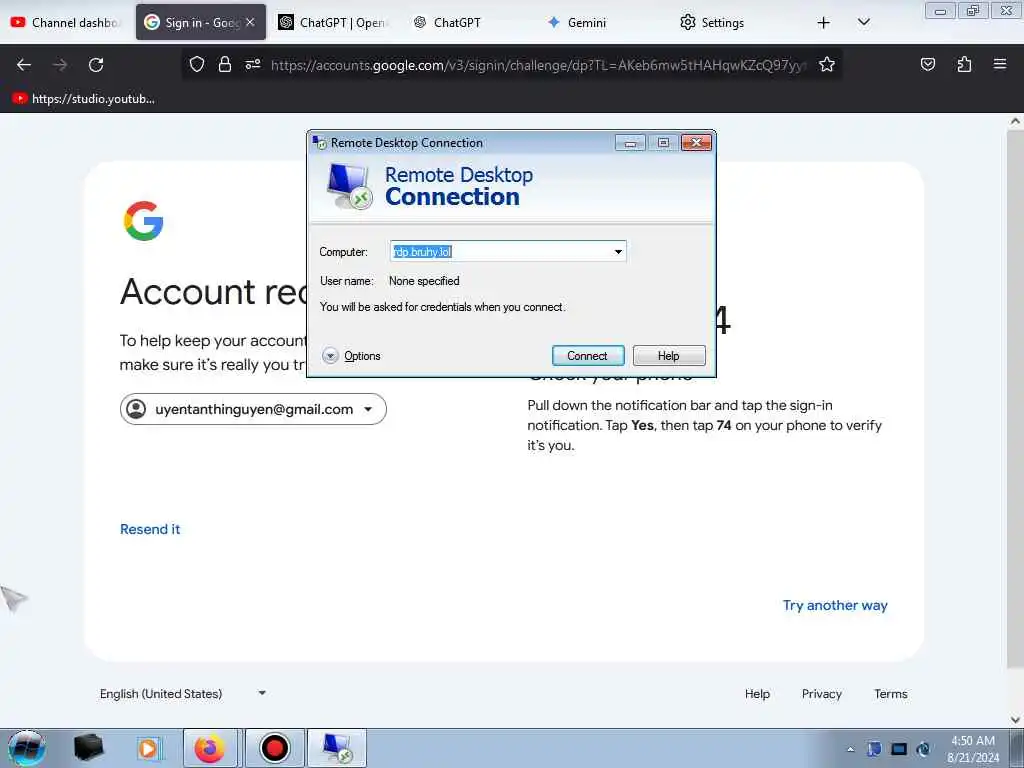1024x768 pixels.
Task: Click Try another way
Action: pos(835,605)
